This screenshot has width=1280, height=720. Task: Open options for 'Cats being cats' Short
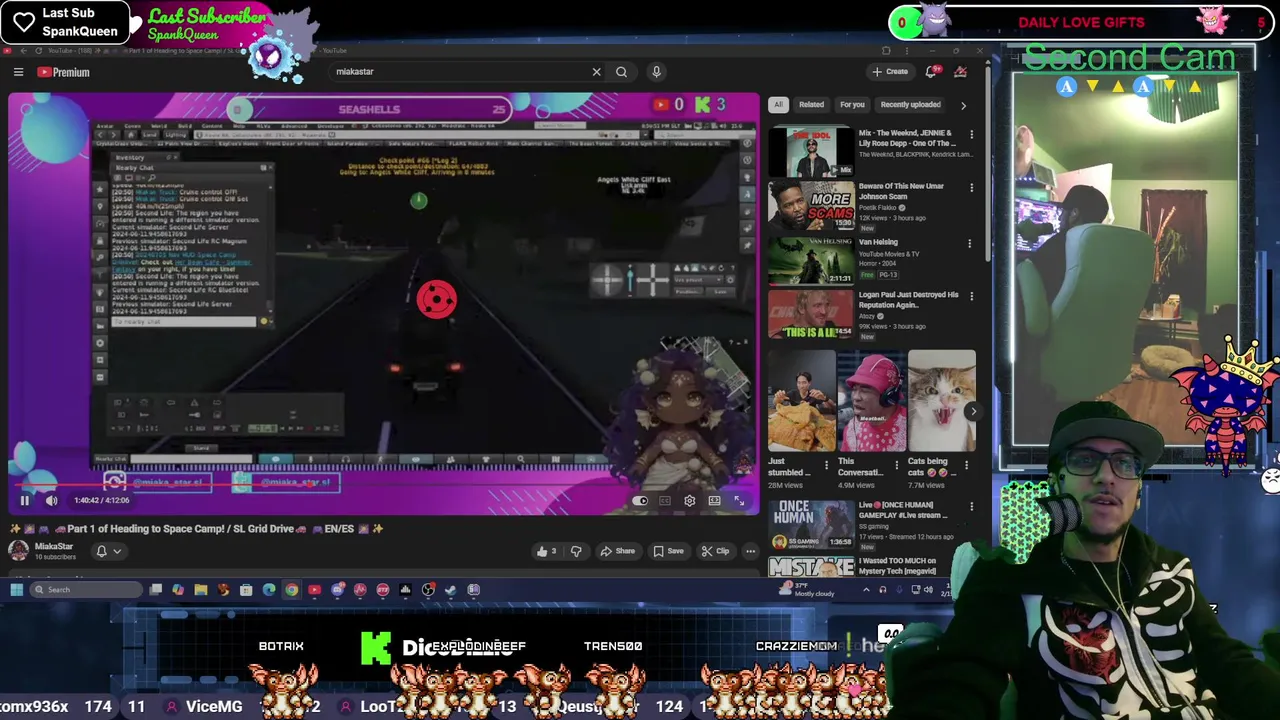coord(966,464)
